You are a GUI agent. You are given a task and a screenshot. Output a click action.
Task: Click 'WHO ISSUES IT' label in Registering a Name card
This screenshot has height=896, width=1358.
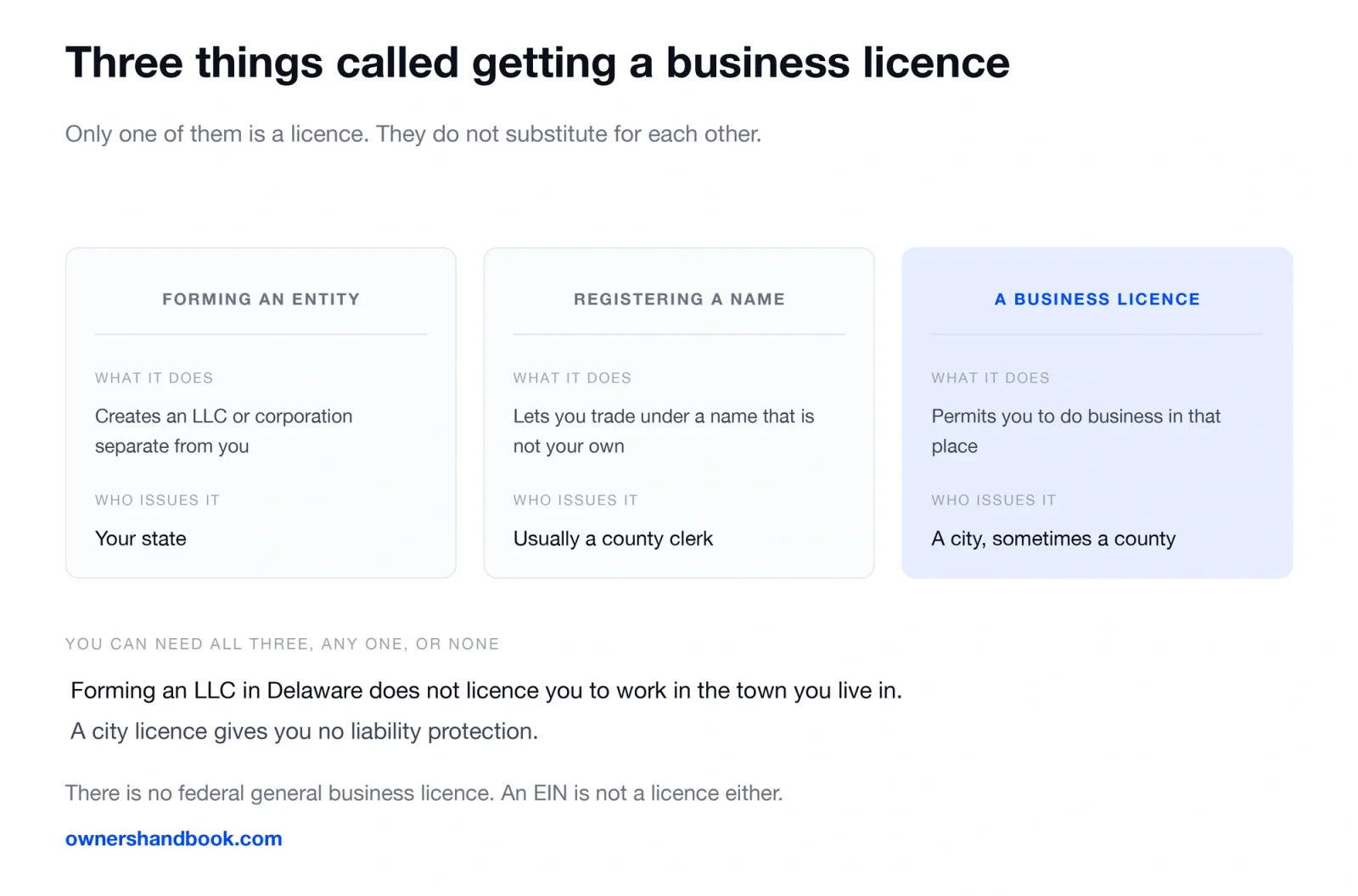575,500
